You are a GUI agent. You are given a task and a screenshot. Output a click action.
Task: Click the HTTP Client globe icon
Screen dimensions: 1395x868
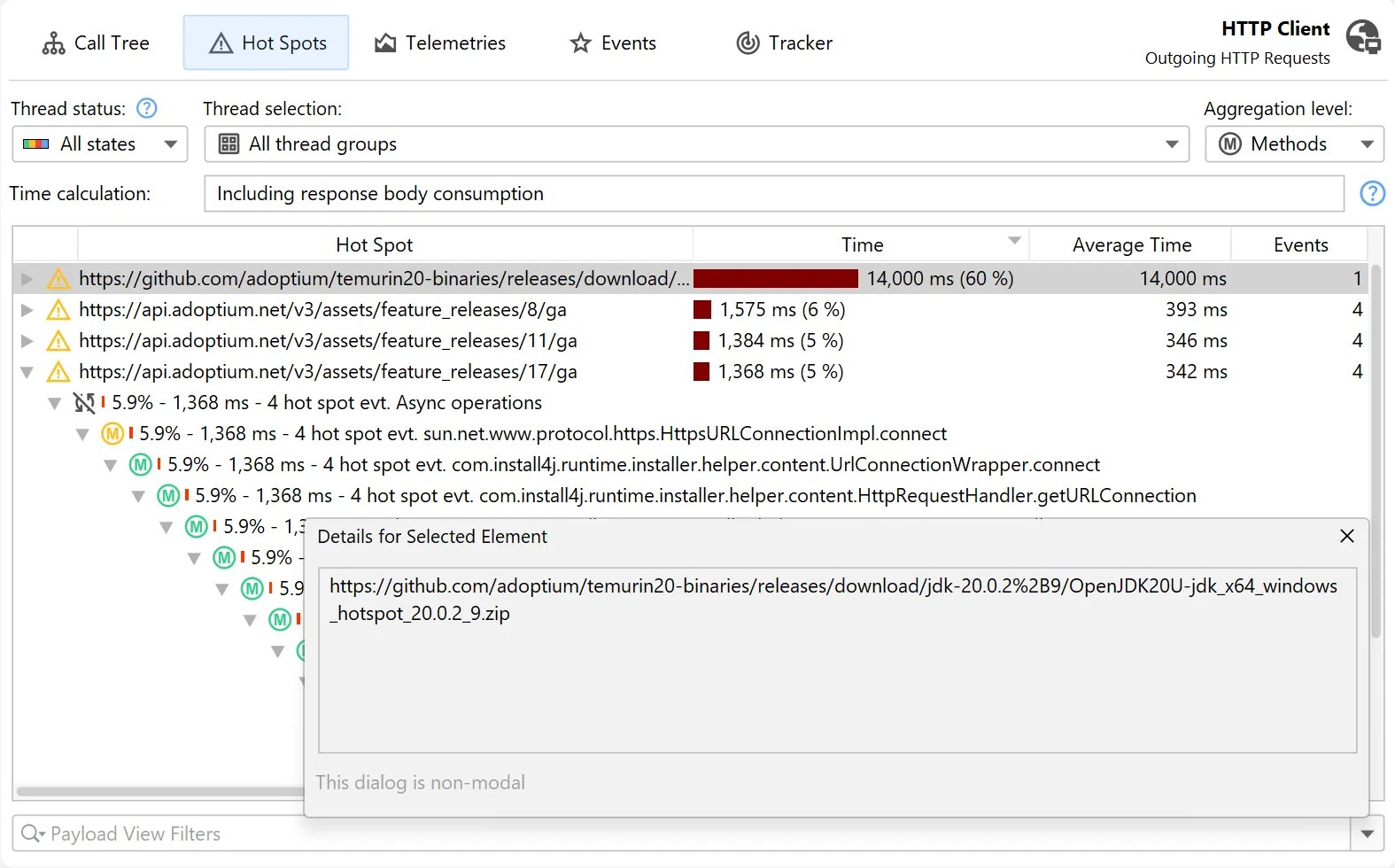tap(1363, 37)
